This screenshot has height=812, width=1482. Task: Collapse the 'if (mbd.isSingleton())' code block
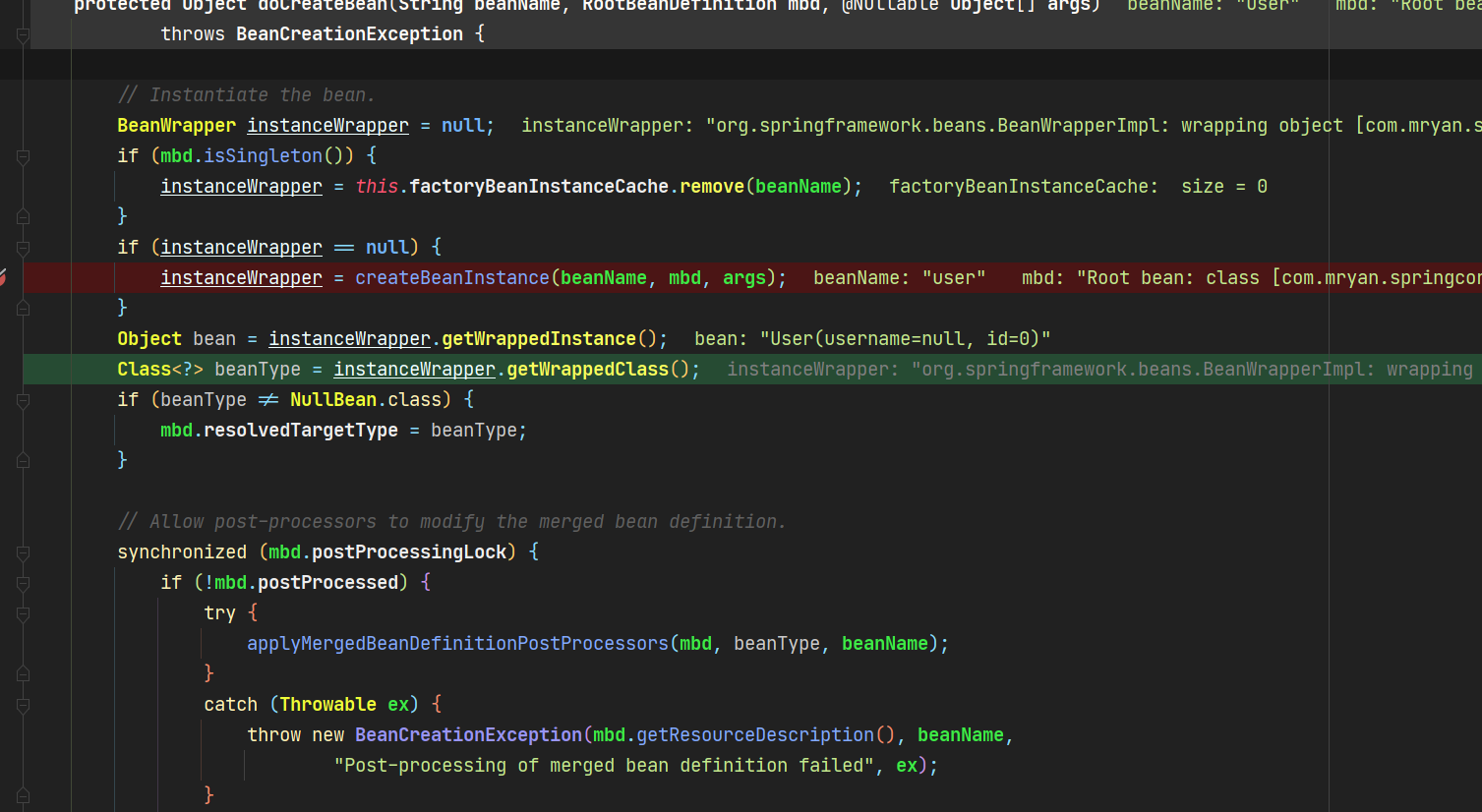pos(23,156)
